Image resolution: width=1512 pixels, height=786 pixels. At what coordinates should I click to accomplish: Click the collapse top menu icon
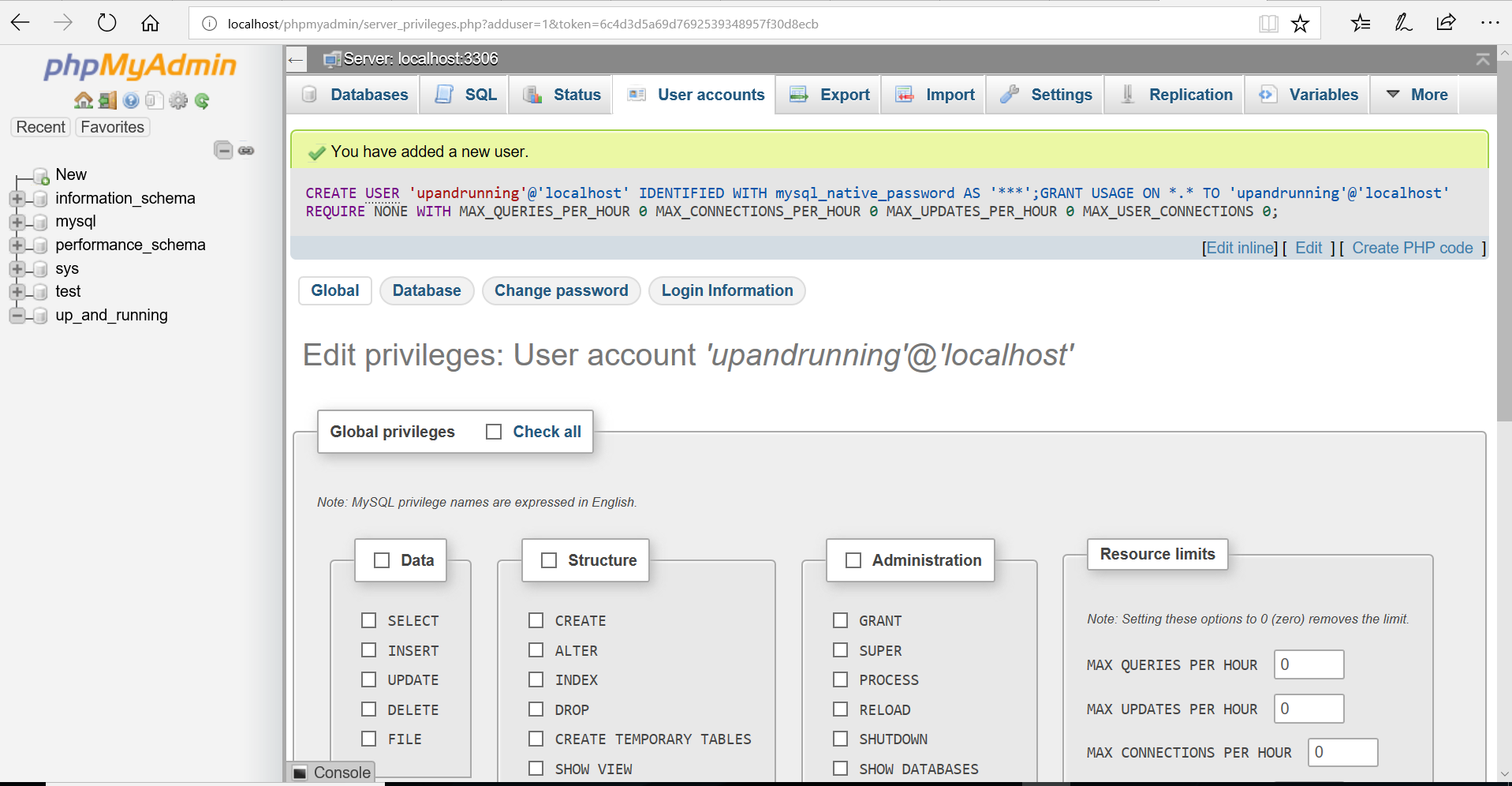click(1483, 59)
